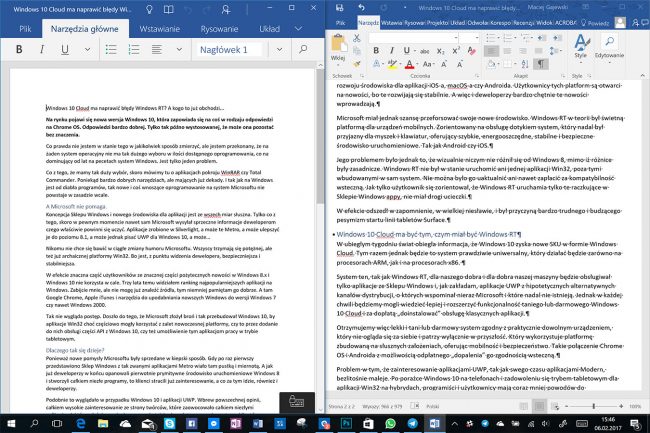Apply red font color in desktop Word
This screenshot has width=650, height=433.
(409, 64)
